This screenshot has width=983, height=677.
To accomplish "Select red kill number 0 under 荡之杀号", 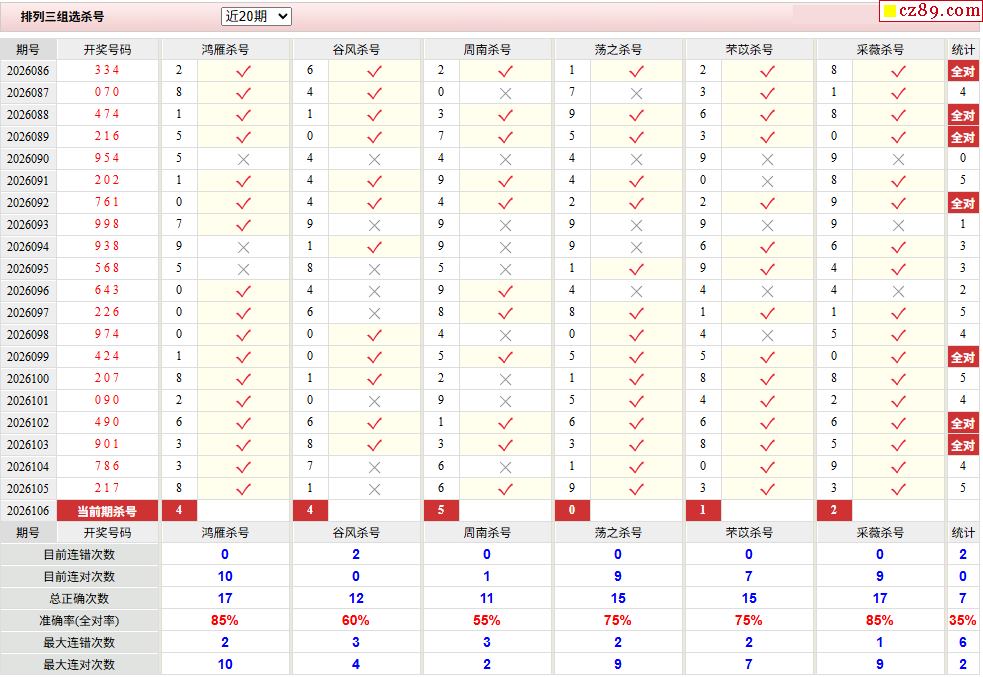I will pos(572,511).
